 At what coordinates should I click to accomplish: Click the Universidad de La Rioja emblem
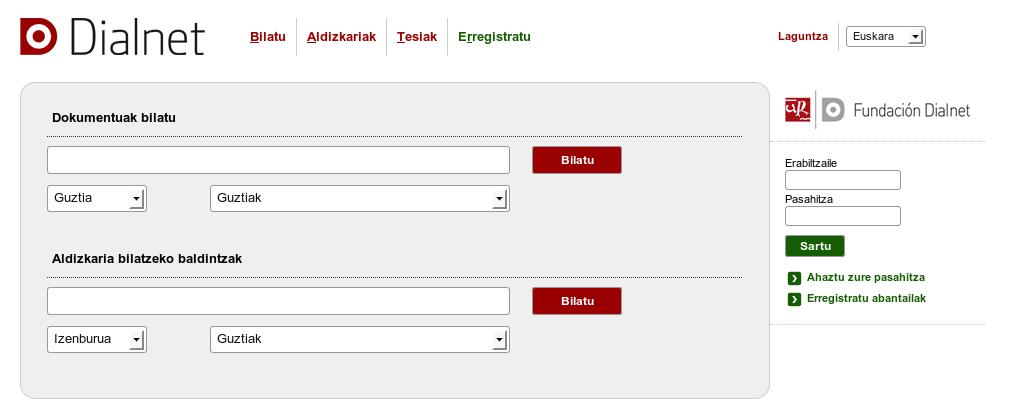(x=797, y=110)
